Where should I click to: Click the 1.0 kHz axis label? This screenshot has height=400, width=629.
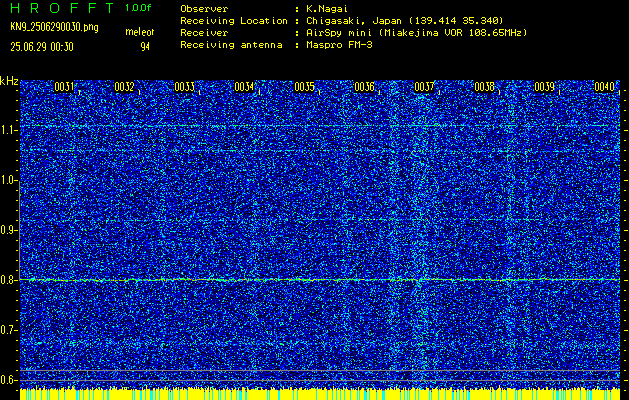[8, 180]
